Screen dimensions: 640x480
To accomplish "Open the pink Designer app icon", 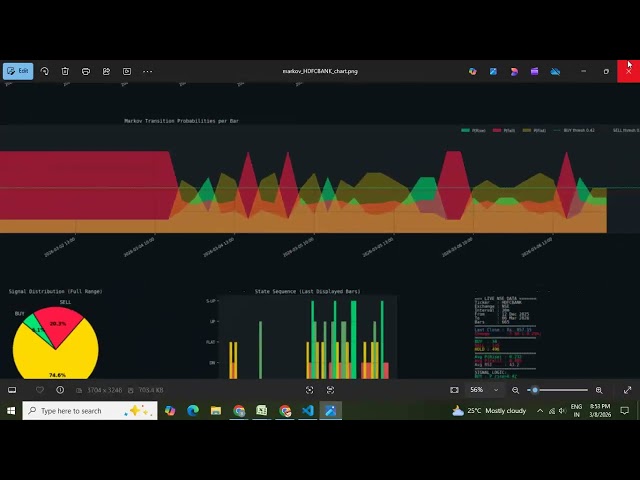I will (514, 71).
